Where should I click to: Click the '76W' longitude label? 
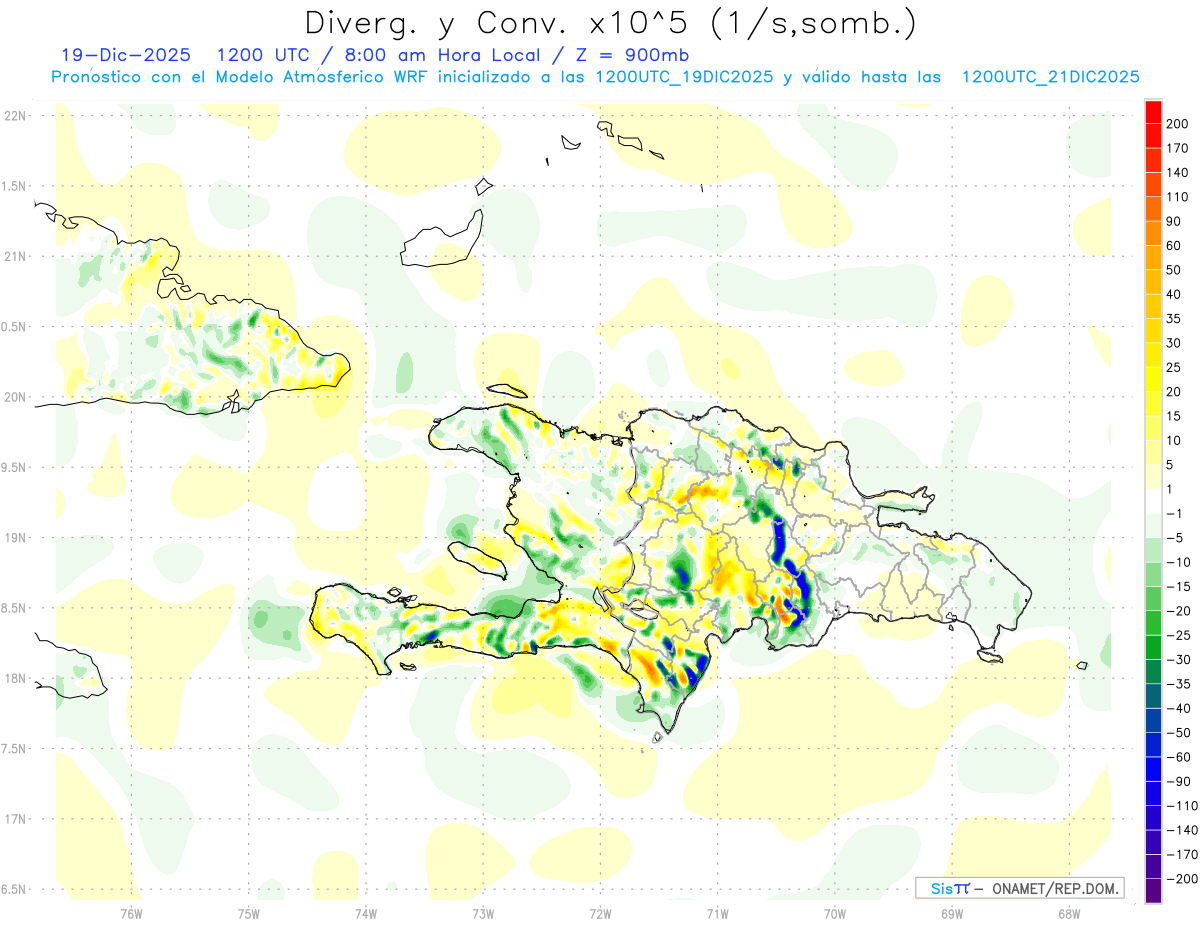(x=131, y=913)
